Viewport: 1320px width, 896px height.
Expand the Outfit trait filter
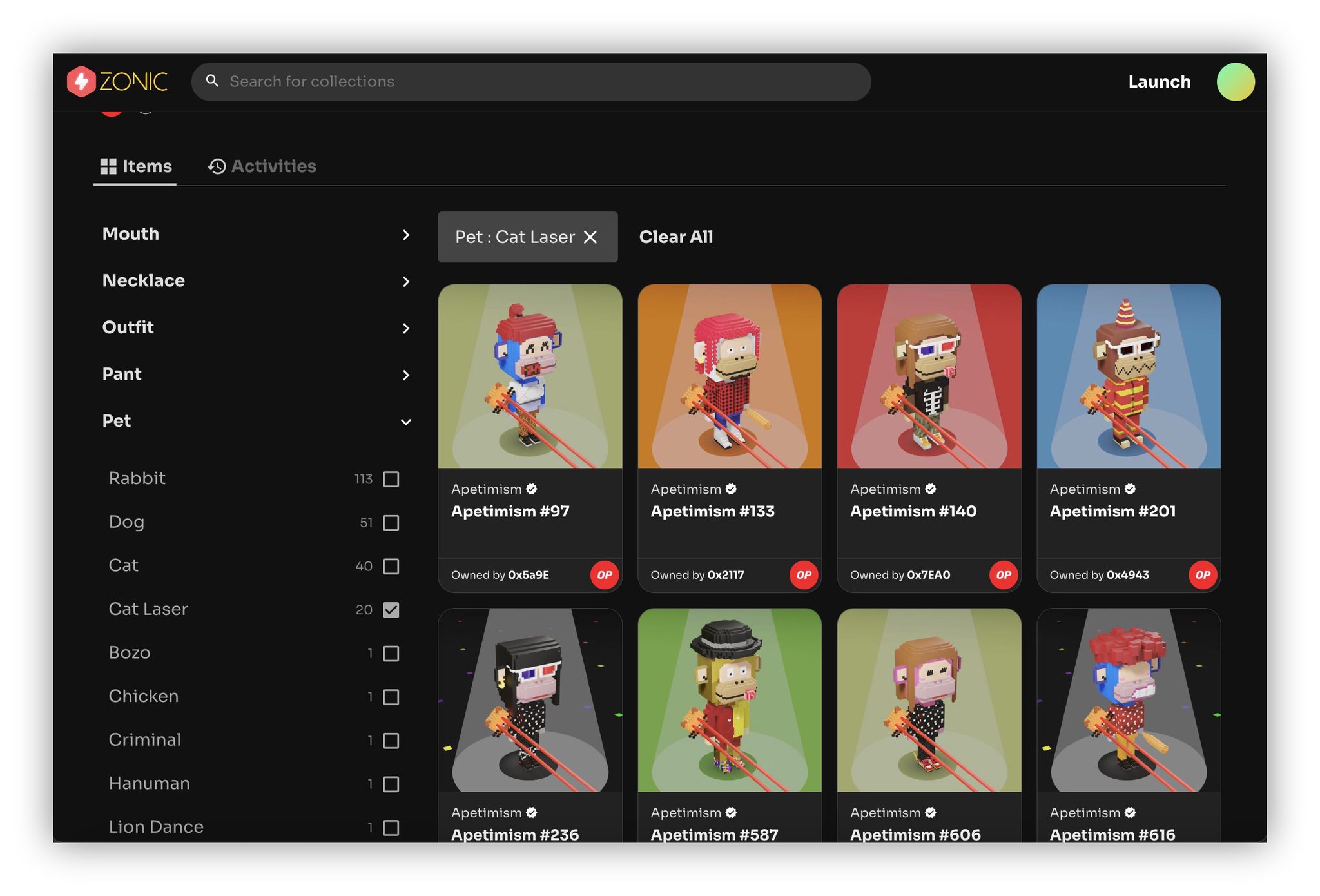[405, 328]
